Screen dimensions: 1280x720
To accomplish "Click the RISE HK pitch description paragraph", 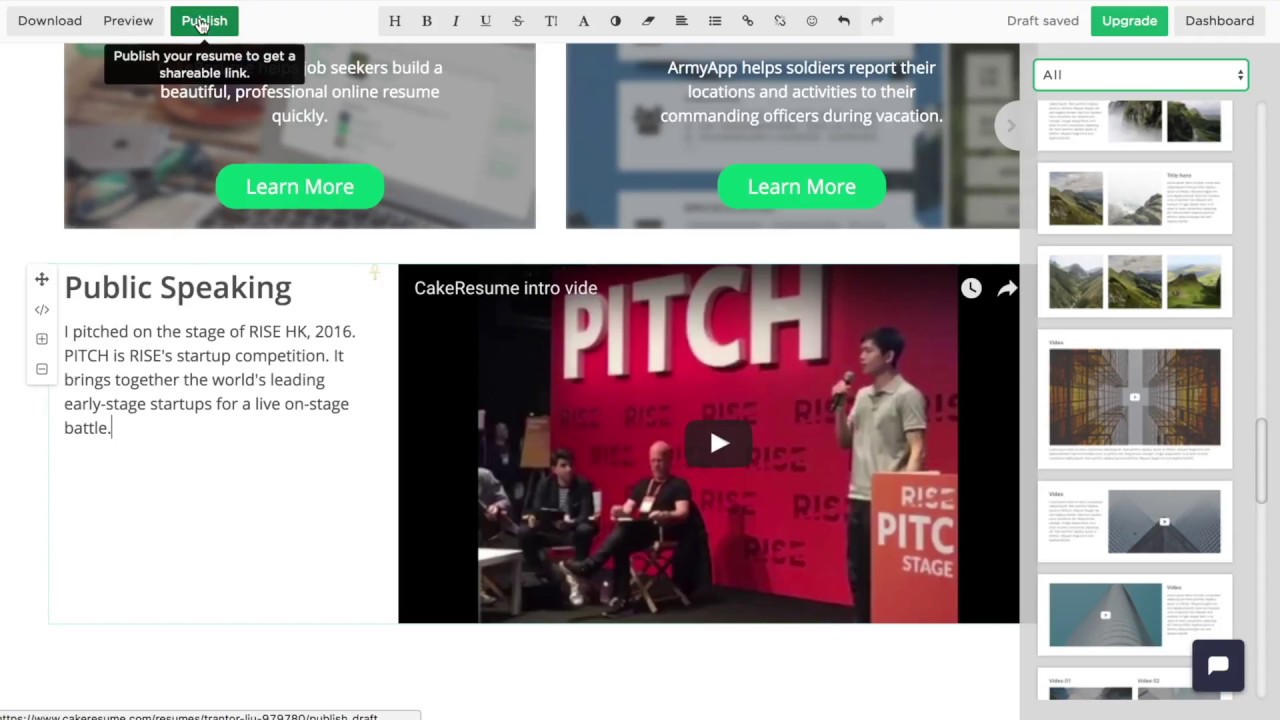I will [210, 380].
